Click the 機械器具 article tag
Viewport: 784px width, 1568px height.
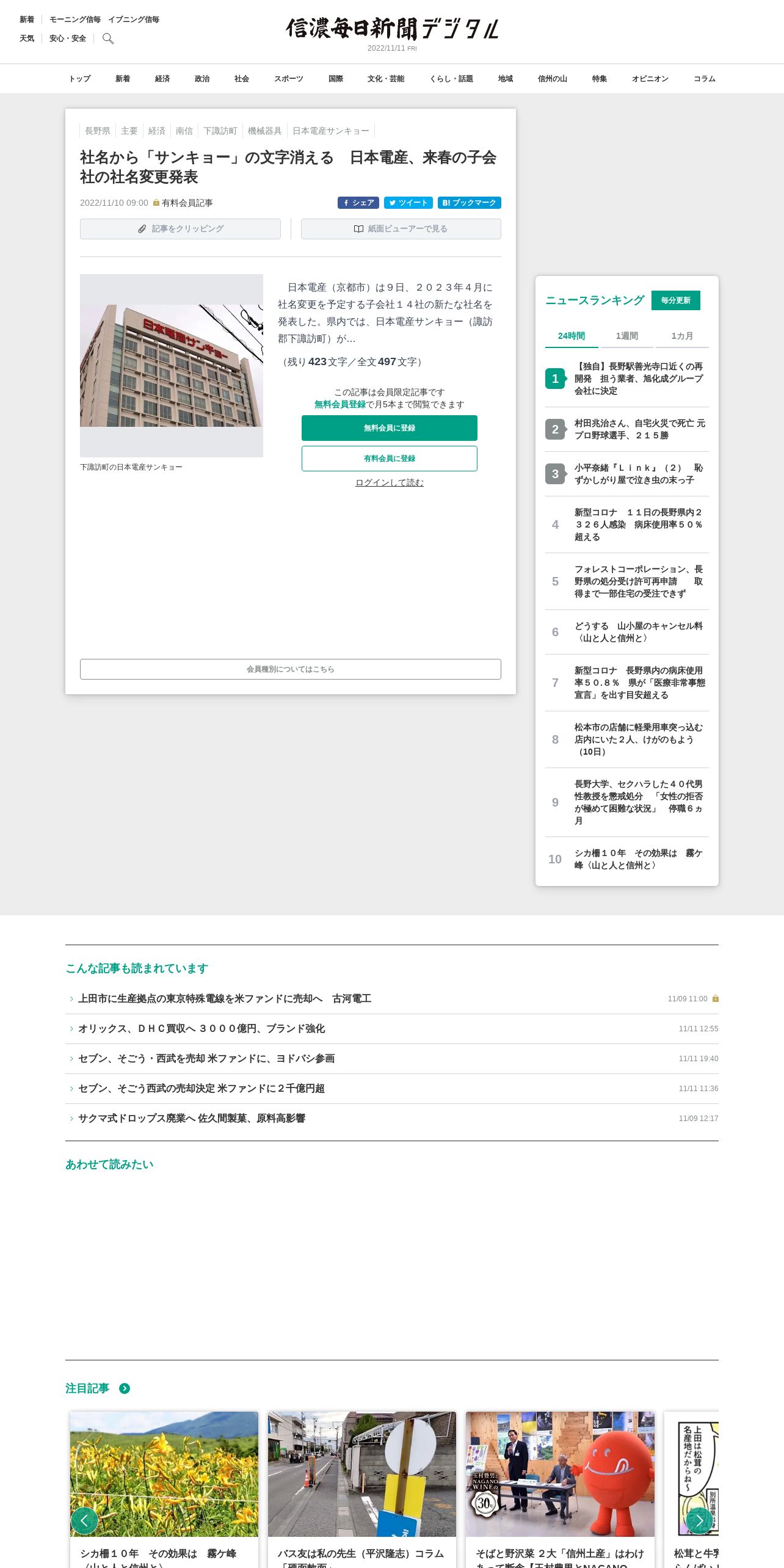265,131
